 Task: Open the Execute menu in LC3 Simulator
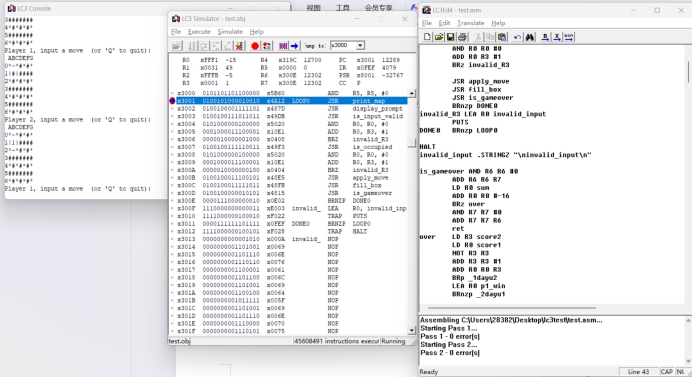(x=199, y=32)
